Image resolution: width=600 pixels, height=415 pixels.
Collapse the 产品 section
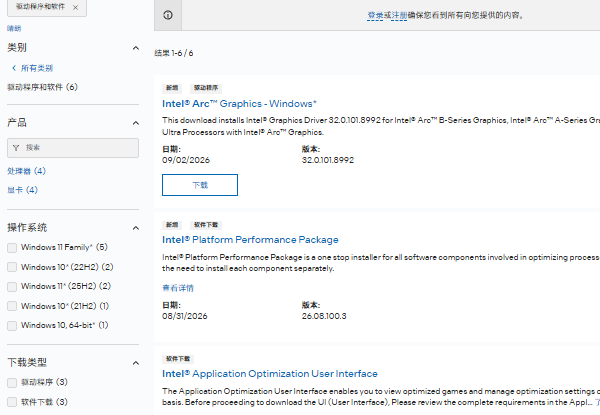click(135, 123)
